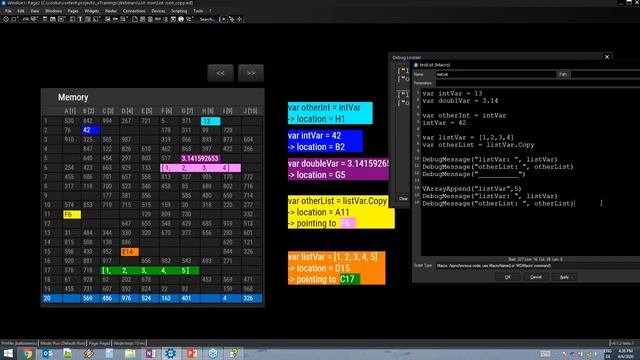Open the Widgets menu

[x=92, y=11]
